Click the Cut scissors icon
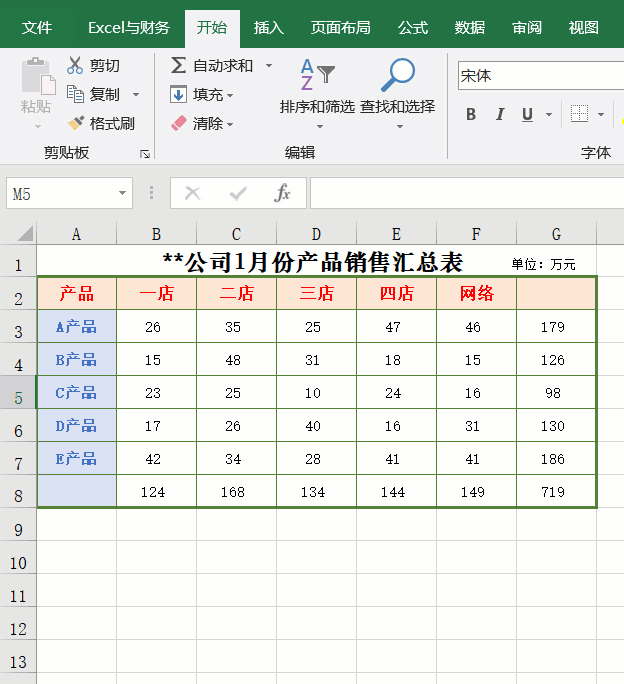The width and height of the screenshot is (624, 684). coord(75,66)
